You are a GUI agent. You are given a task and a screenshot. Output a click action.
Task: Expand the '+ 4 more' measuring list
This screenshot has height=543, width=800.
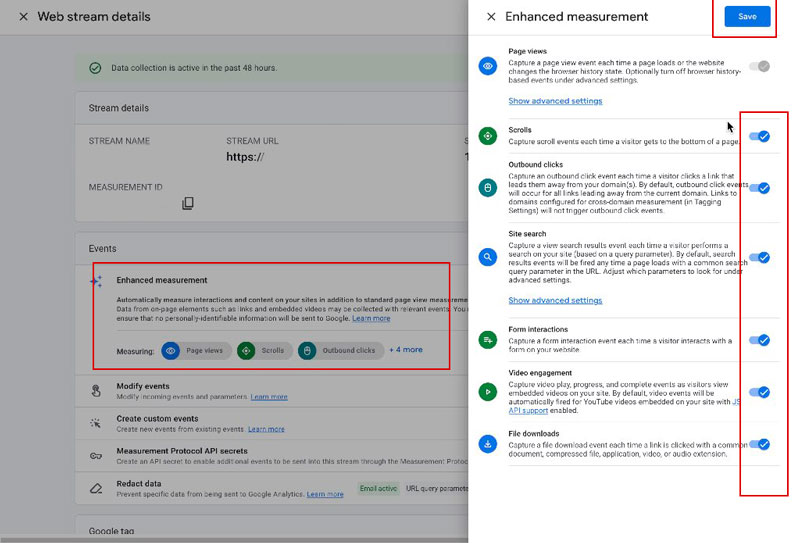(406, 350)
